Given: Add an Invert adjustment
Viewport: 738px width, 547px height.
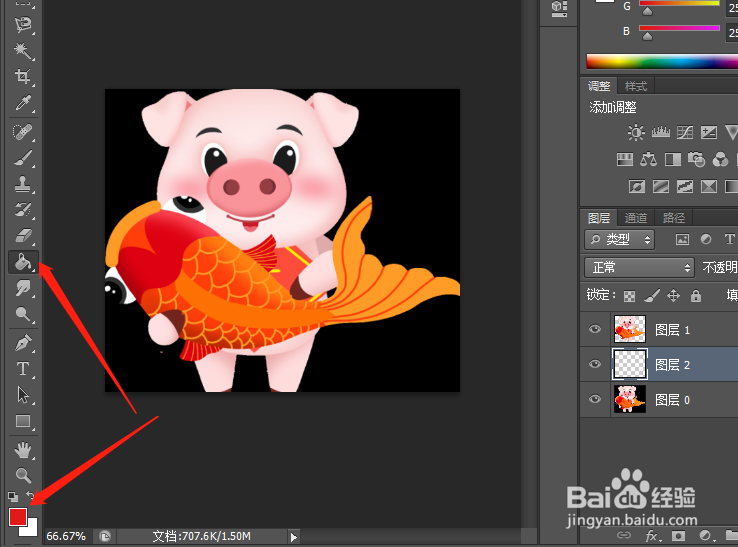Looking at the screenshot, I should coord(637,186).
